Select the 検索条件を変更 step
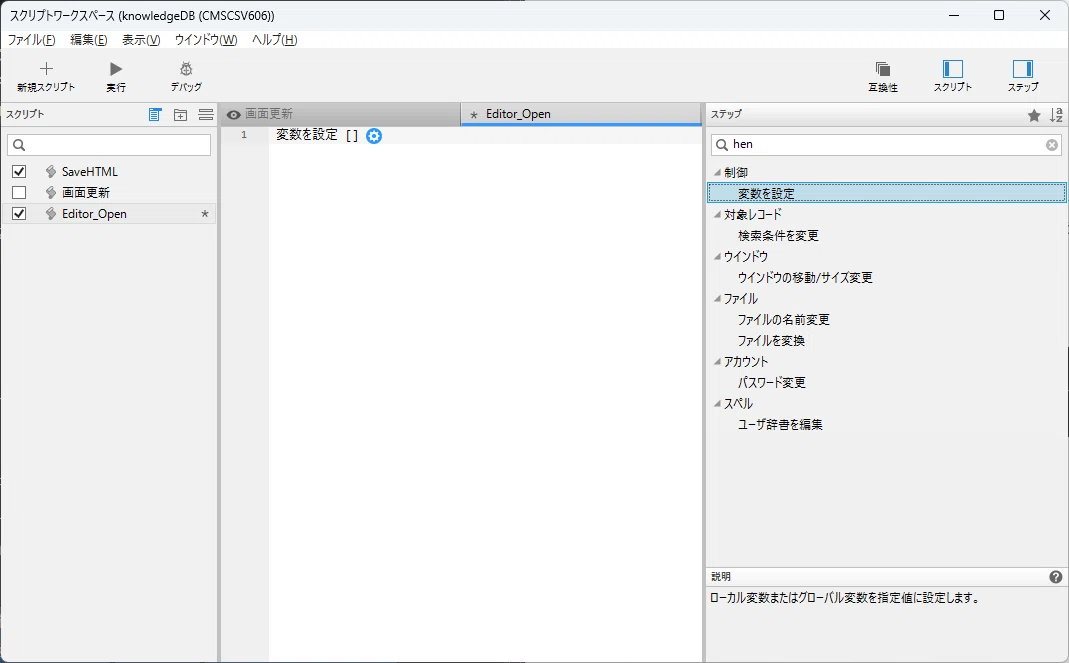1069x663 pixels. (x=778, y=236)
